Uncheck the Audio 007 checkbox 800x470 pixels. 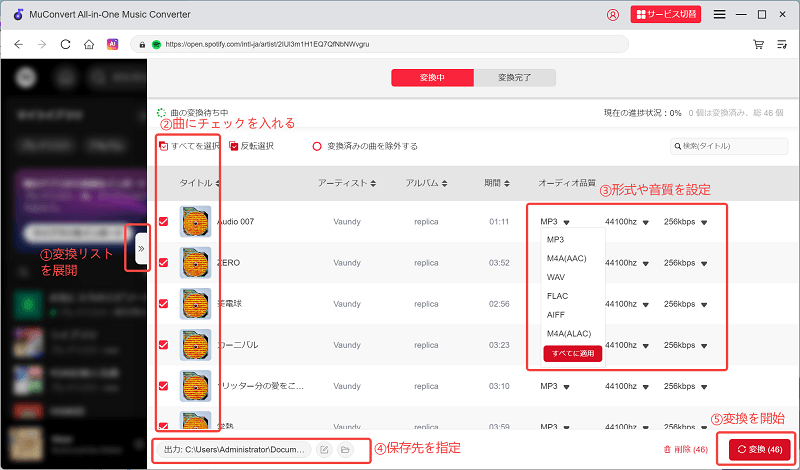point(164,221)
